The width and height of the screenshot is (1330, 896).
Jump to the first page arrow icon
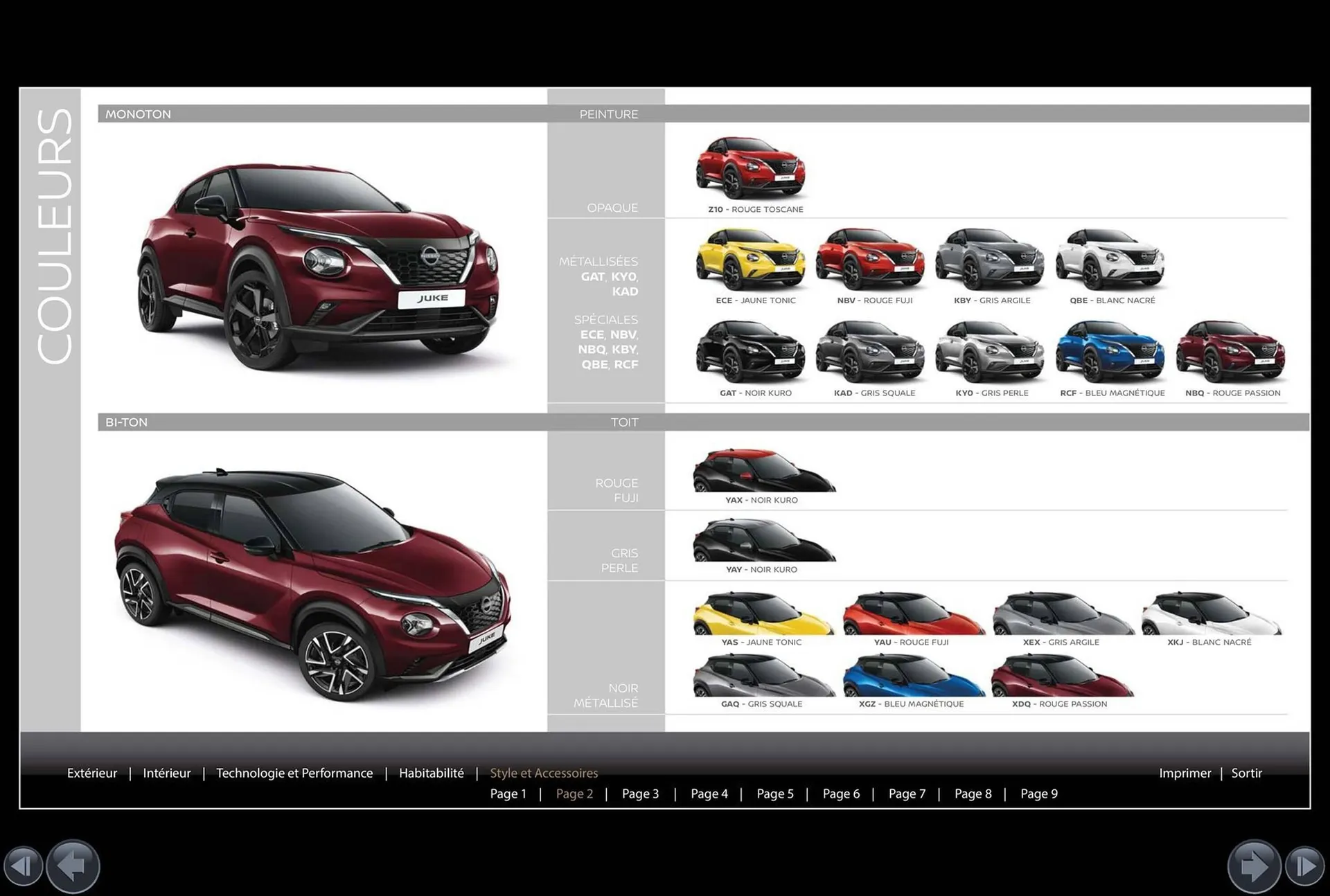pos(25,866)
